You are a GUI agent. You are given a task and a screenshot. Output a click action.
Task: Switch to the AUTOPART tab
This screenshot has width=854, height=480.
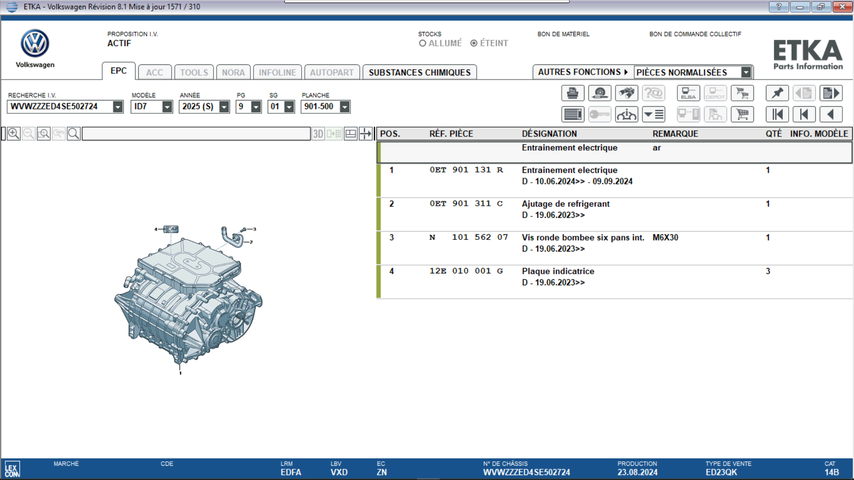pos(332,72)
